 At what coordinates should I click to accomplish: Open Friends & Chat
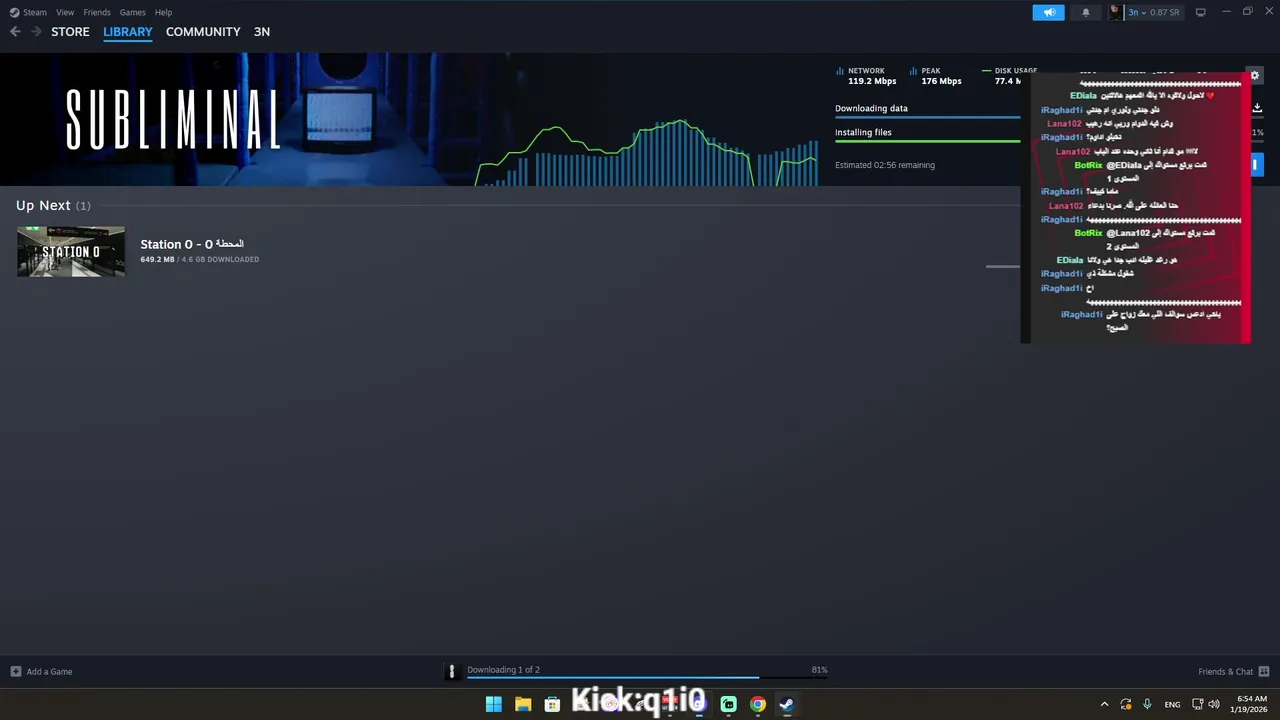(x=1225, y=671)
